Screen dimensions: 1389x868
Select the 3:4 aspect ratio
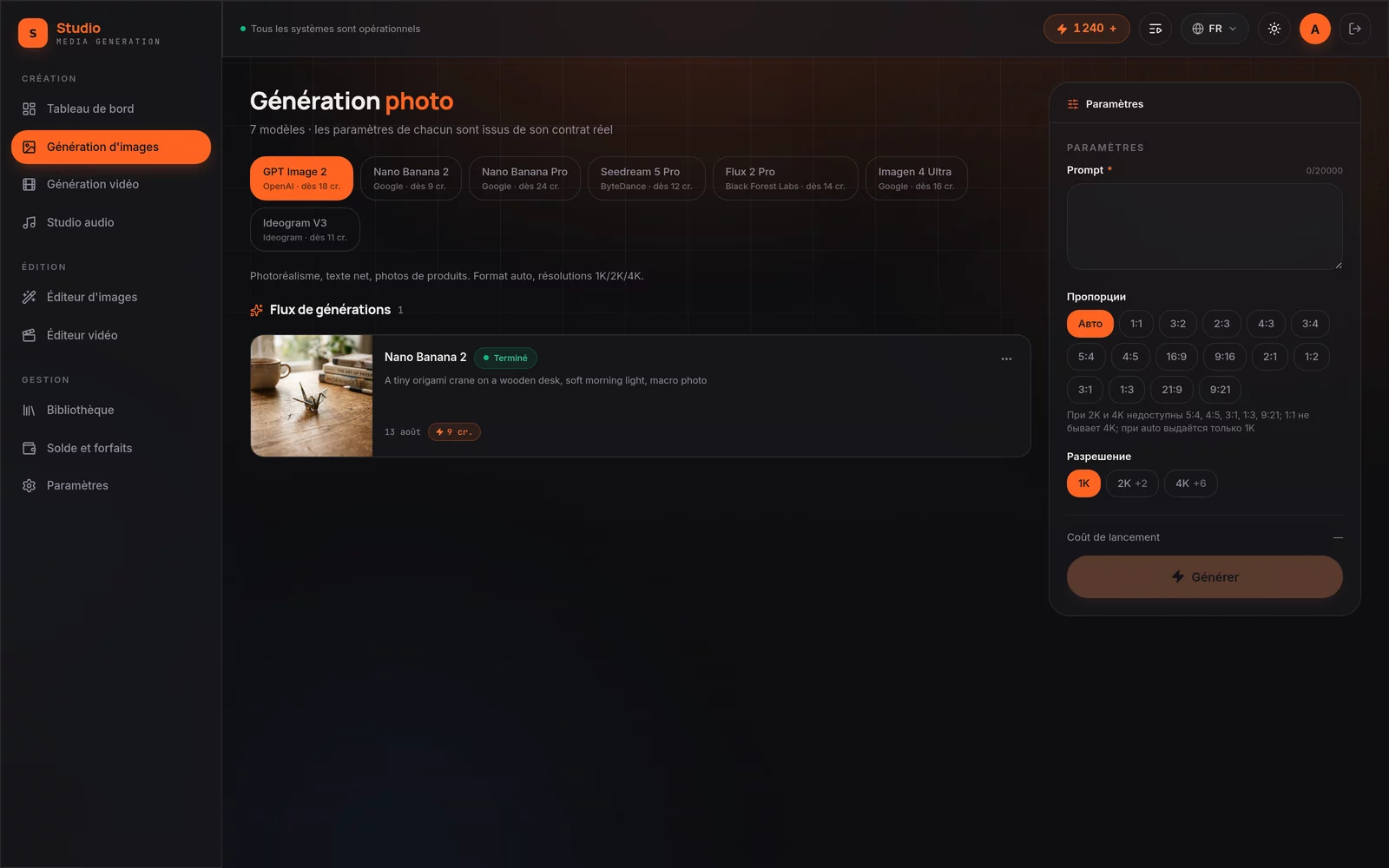(1310, 324)
